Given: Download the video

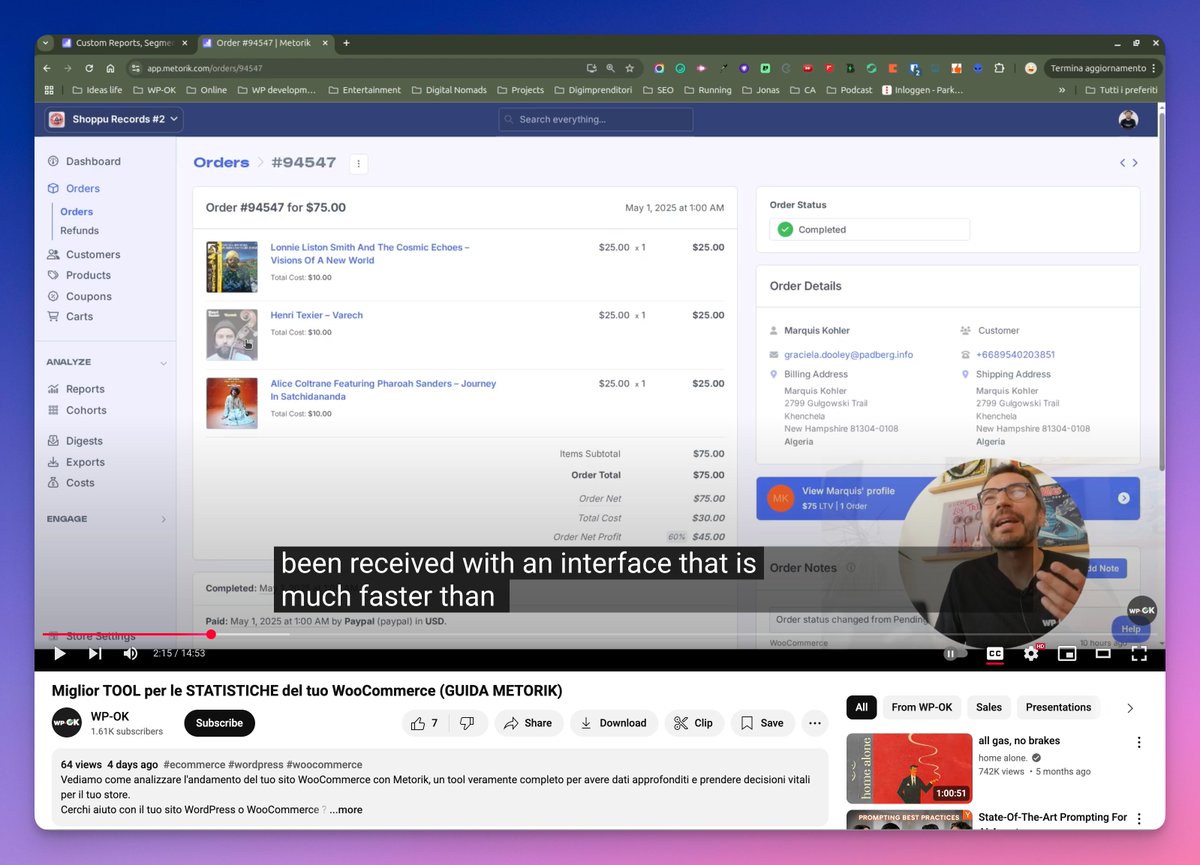Looking at the screenshot, I should click(613, 723).
